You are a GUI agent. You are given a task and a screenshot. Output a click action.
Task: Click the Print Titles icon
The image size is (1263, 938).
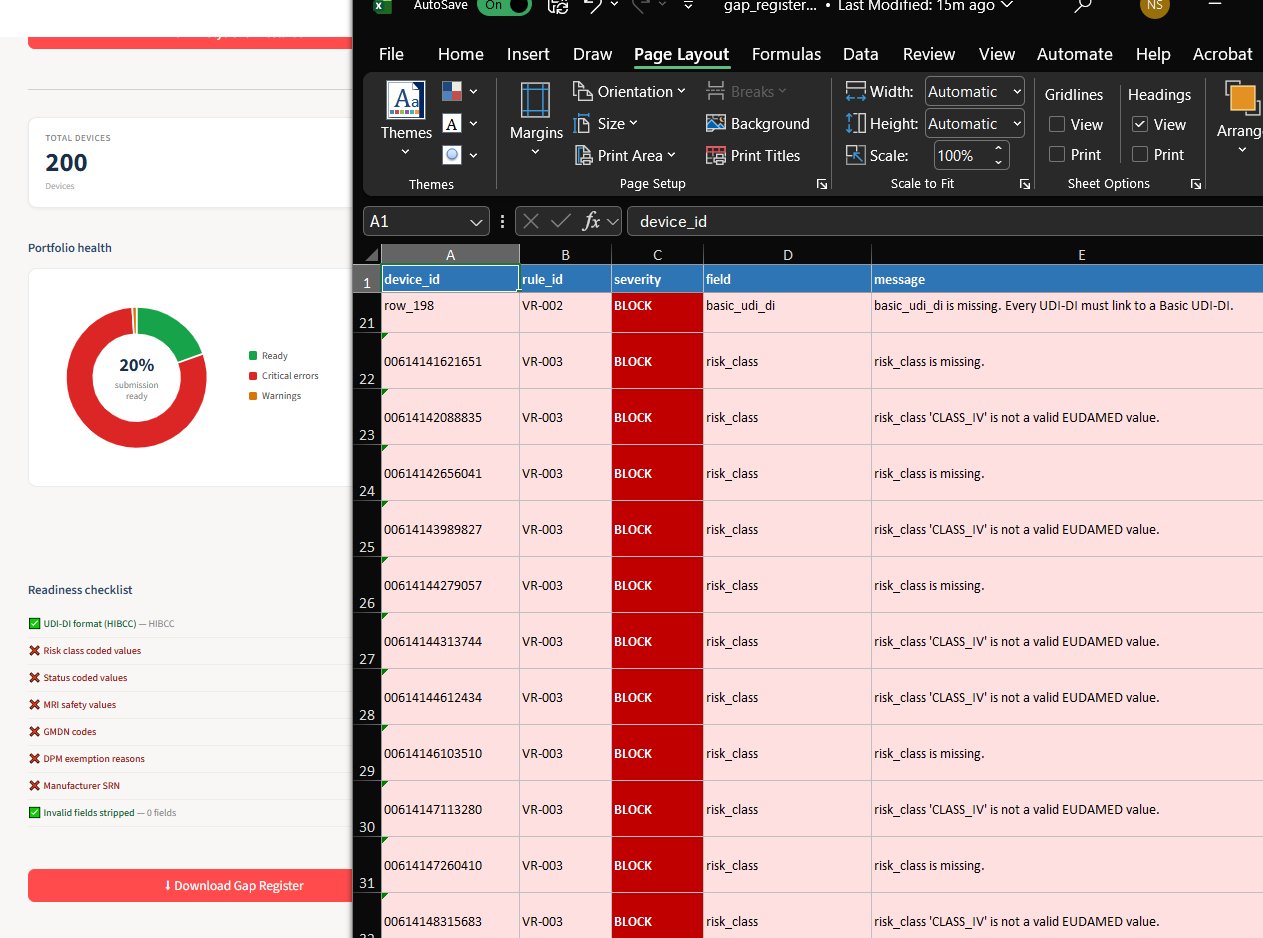point(717,156)
